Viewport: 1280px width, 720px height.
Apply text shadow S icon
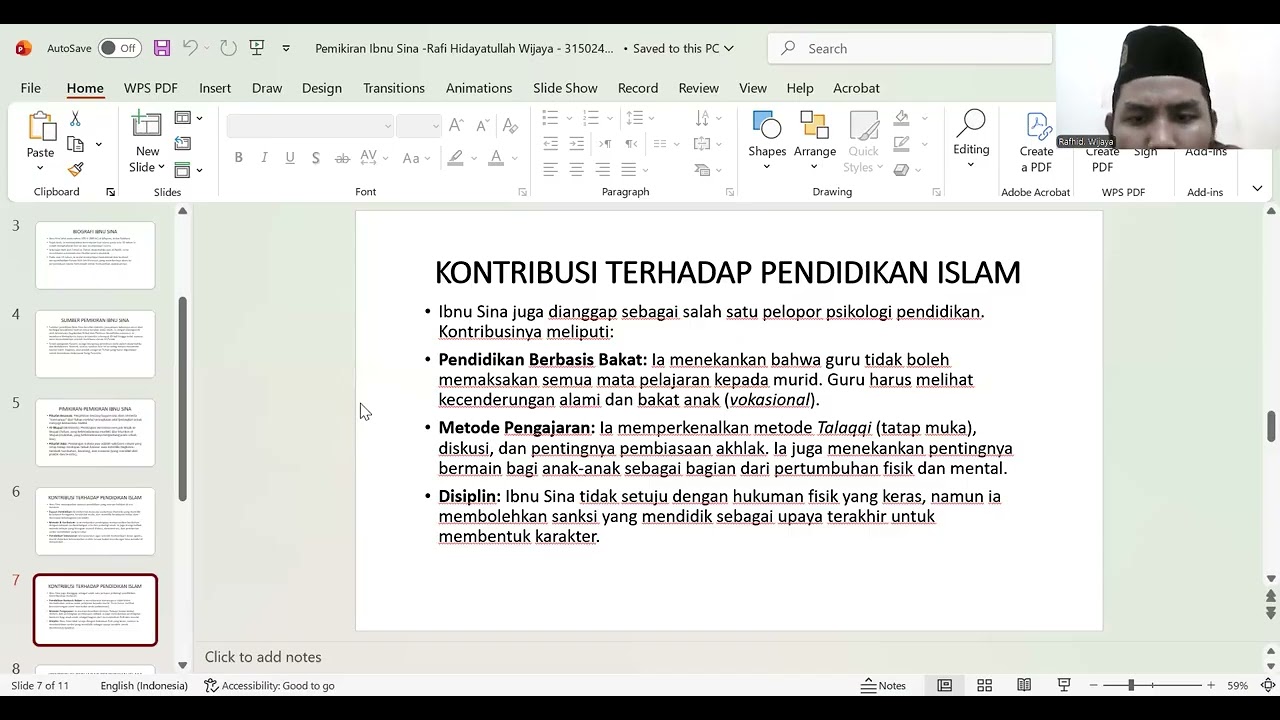(316, 158)
